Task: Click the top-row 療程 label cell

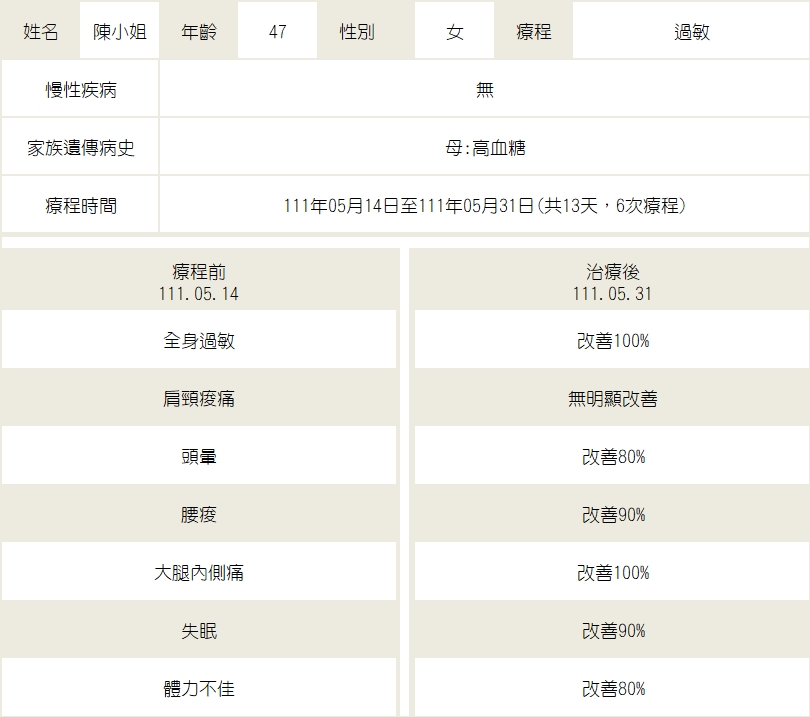Action: [x=534, y=30]
